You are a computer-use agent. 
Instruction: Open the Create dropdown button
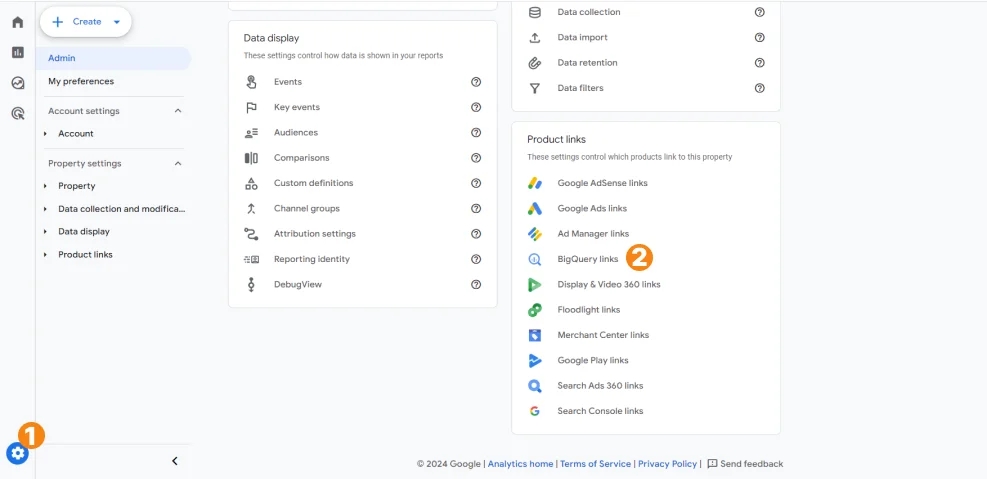click(86, 22)
